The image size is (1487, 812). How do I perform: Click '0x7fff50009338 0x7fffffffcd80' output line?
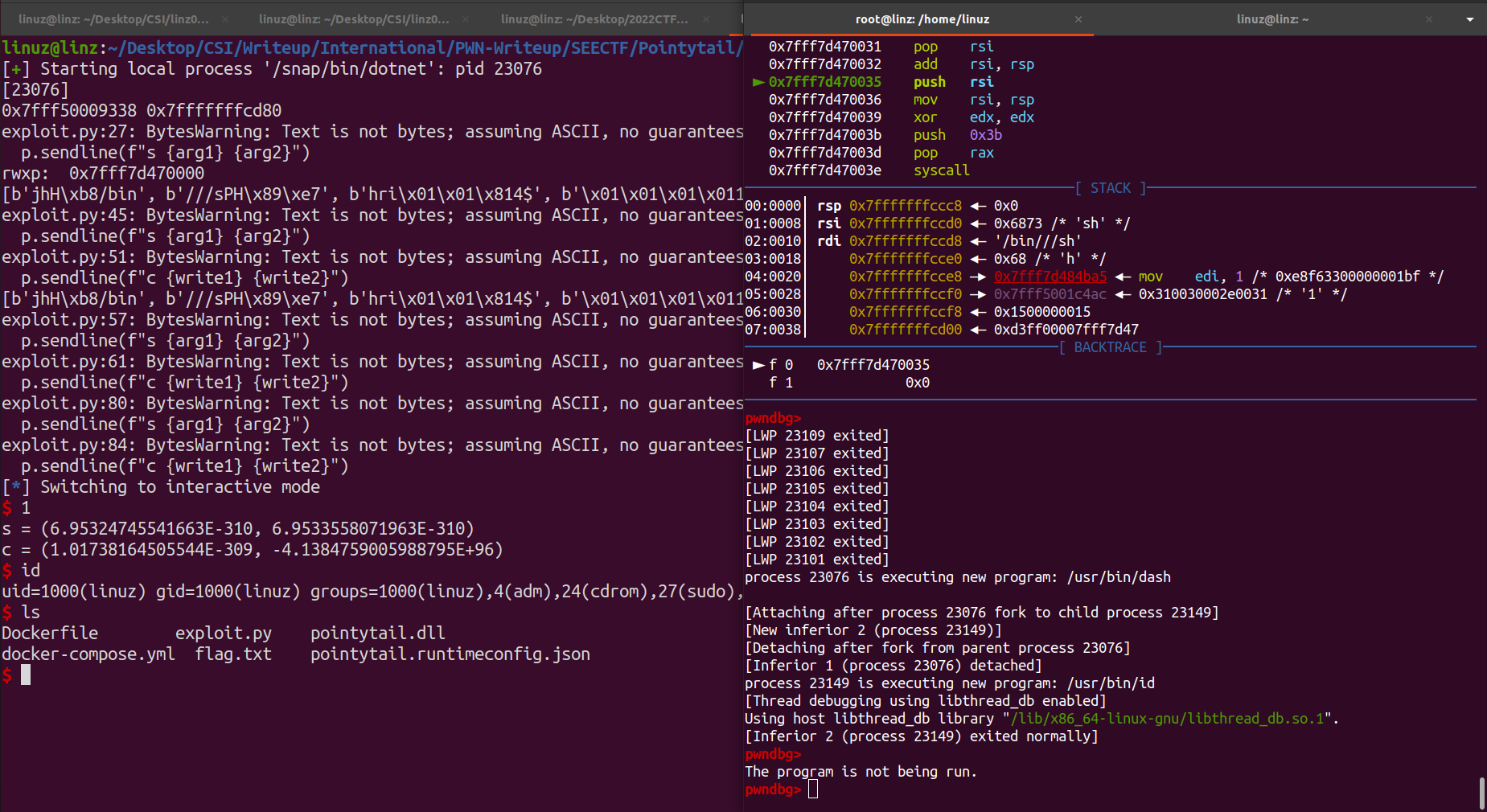coord(142,111)
